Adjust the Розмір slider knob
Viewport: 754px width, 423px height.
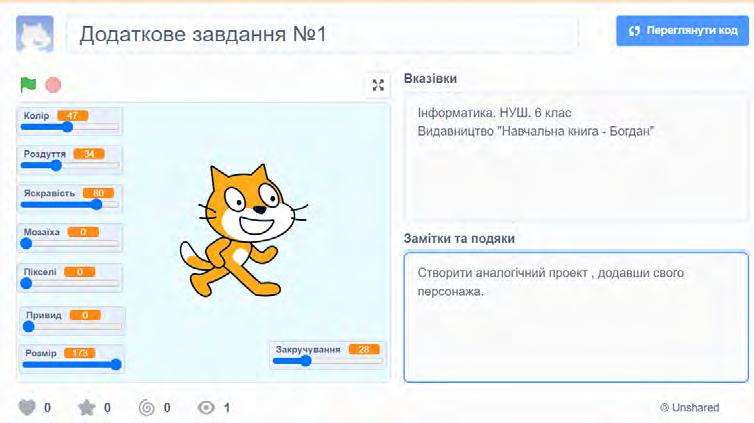tap(116, 364)
